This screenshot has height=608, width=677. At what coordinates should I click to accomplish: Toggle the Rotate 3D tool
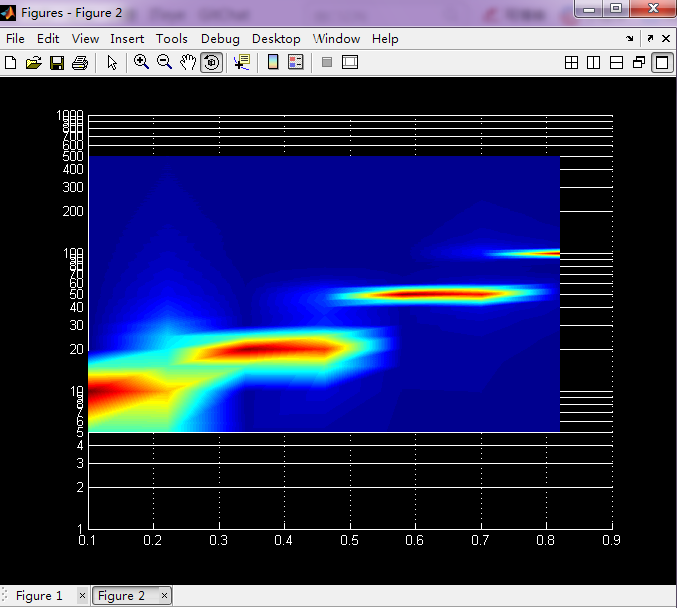click(211, 62)
